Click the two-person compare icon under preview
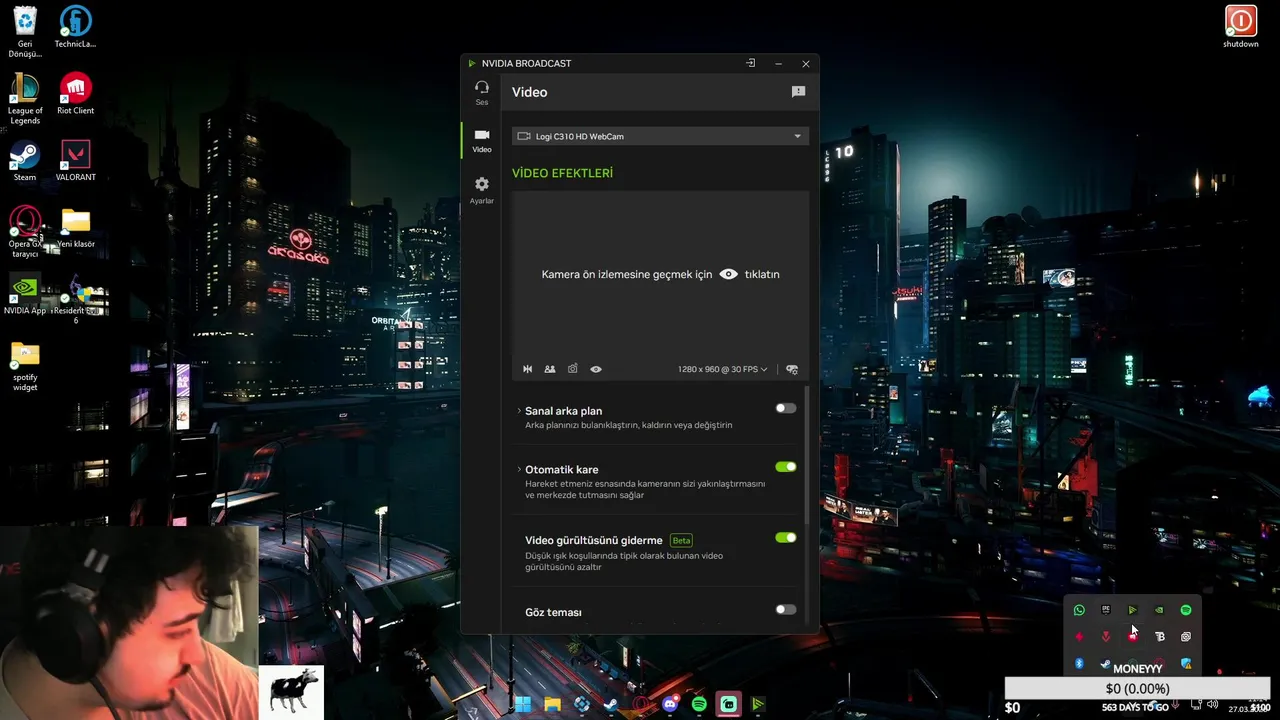Viewport: 1280px width, 720px height. (550, 369)
